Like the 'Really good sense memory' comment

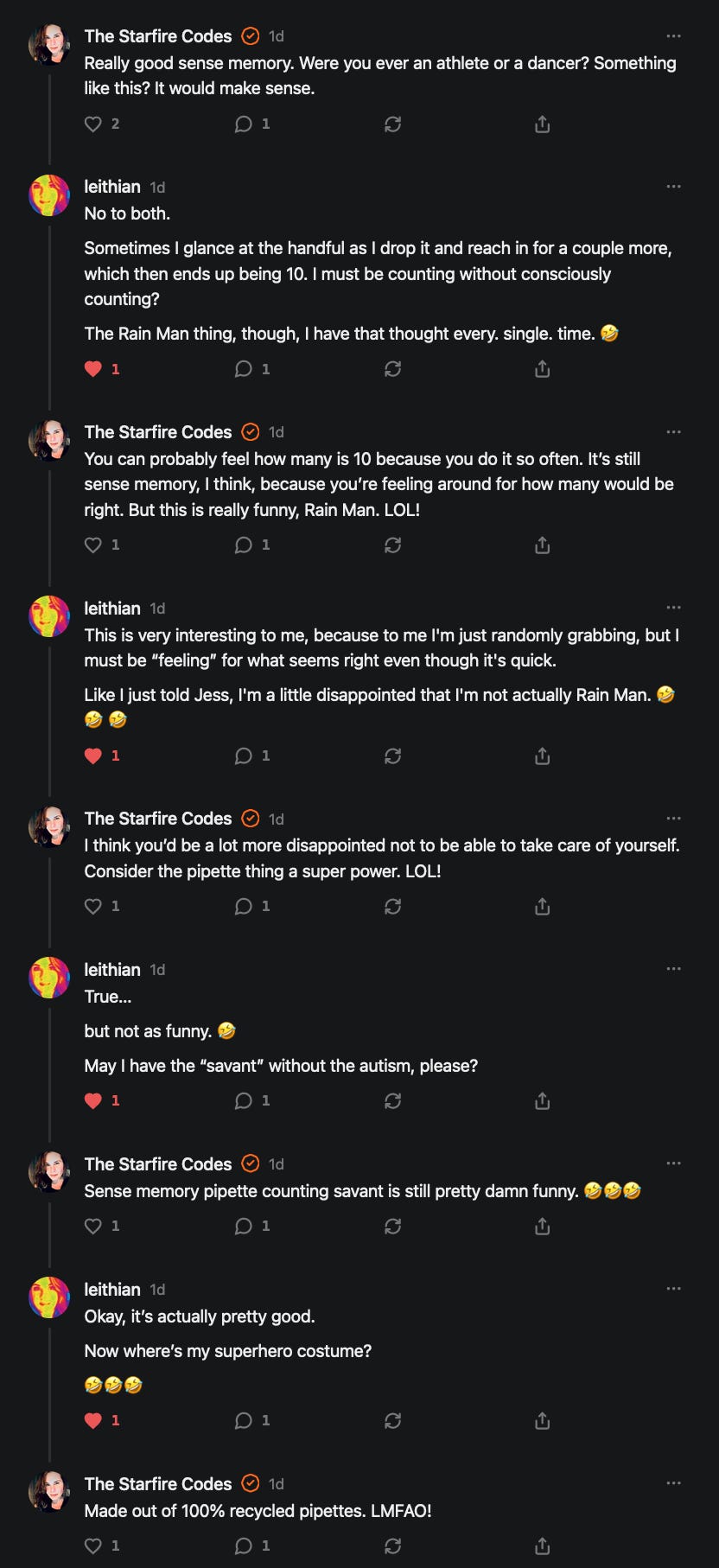pos(93,124)
